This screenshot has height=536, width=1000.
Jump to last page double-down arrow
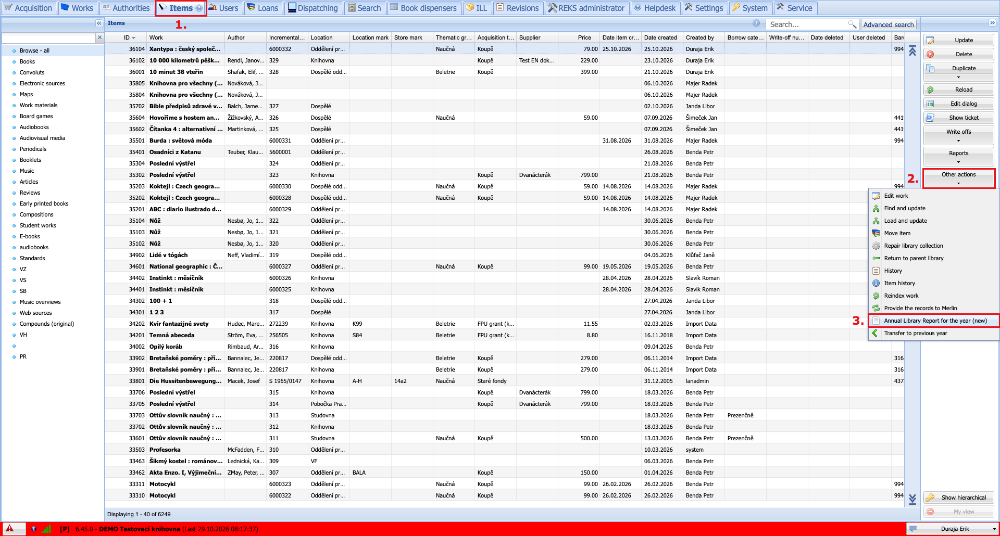[912, 498]
